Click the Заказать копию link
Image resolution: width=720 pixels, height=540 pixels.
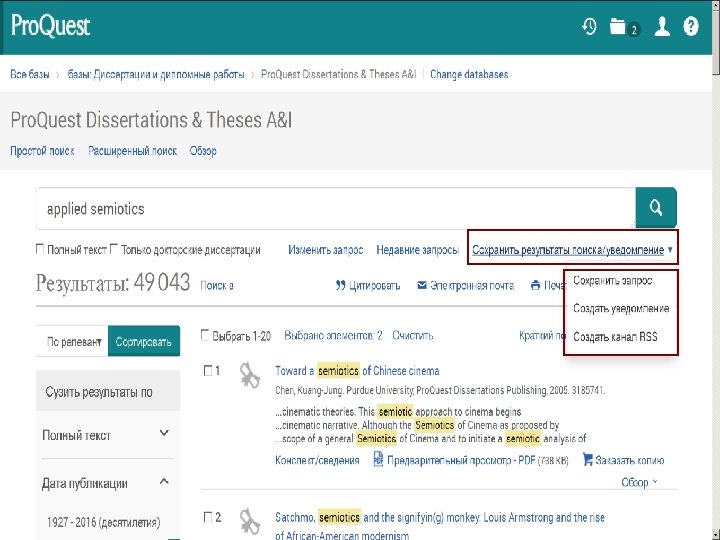pos(630,460)
